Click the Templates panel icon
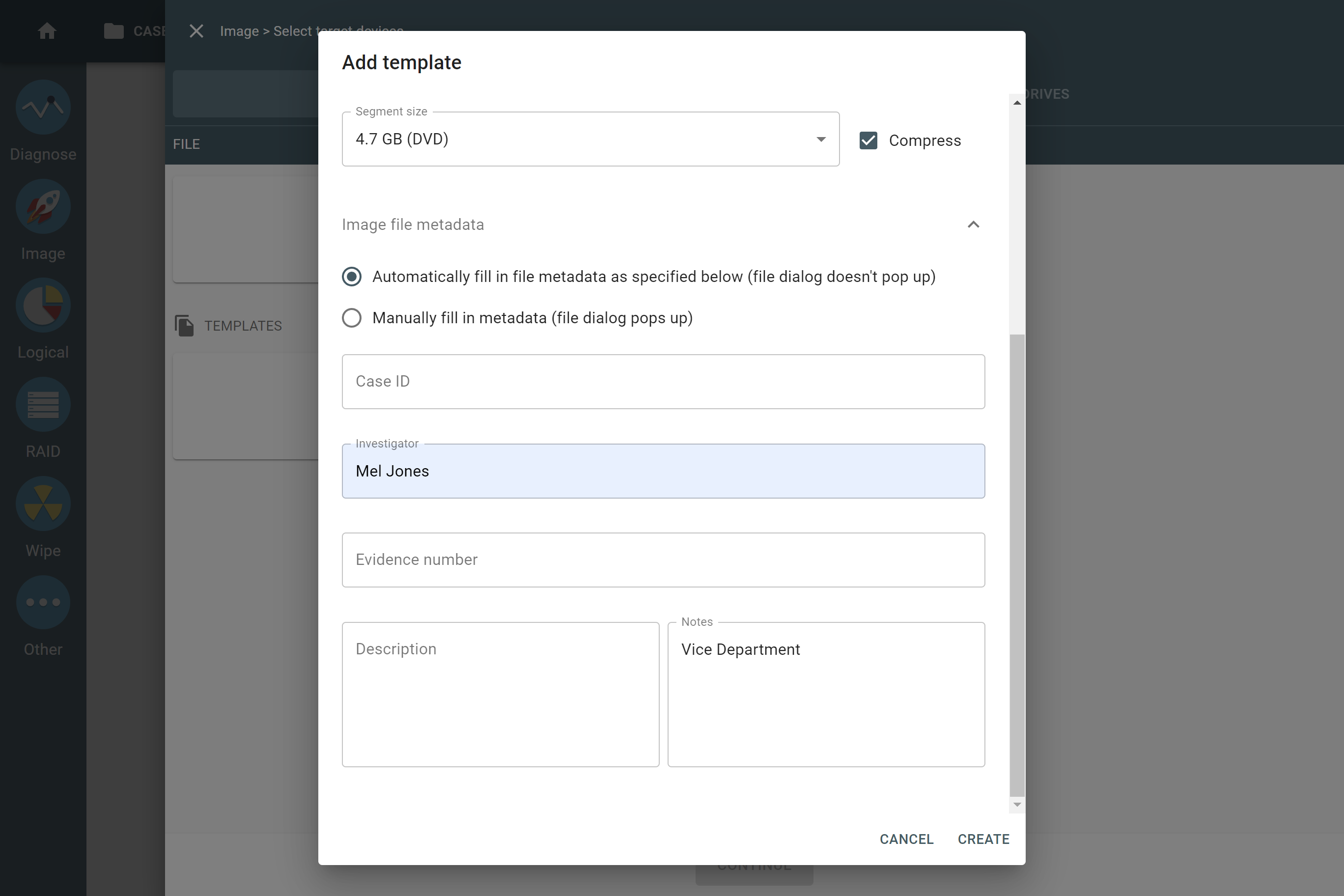The image size is (1344, 896). [184, 326]
